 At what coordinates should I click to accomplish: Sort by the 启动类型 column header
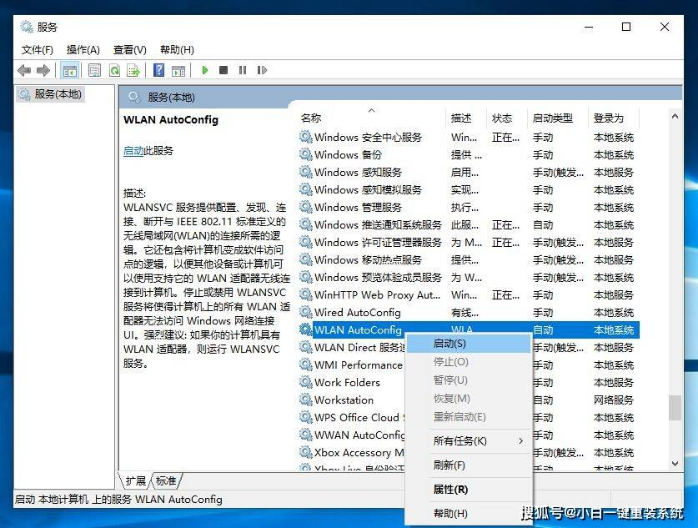pyautogui.click(x=558, y=118)
